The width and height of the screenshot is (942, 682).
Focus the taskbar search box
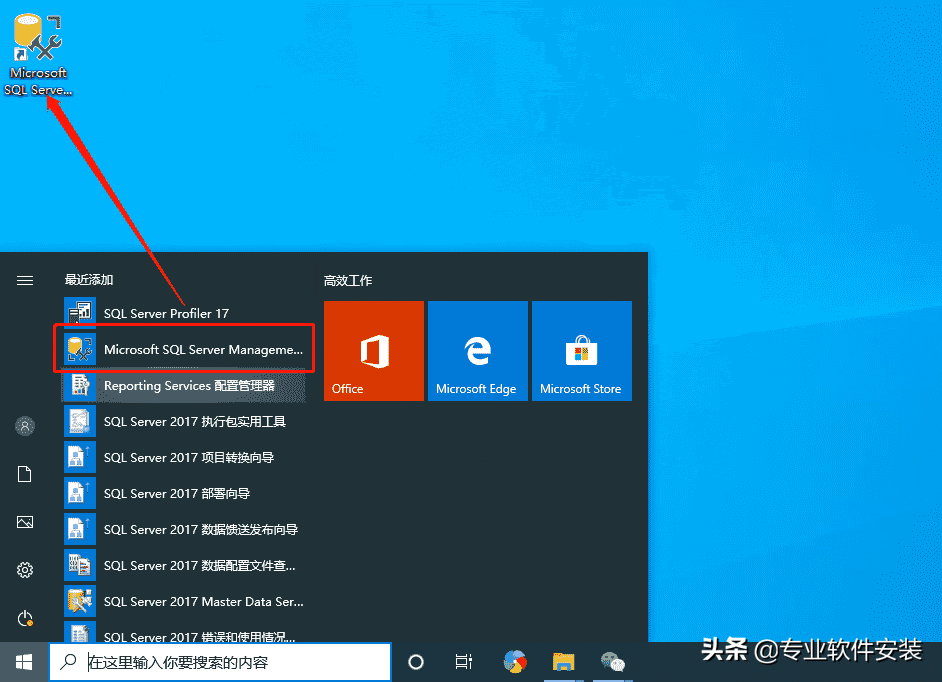click(x=220, y=662)
